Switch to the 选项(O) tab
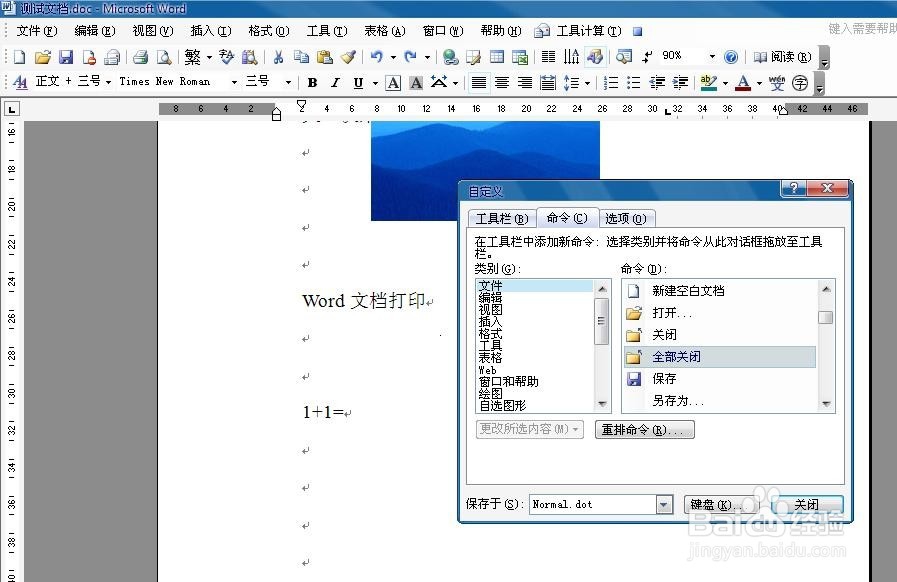 [625, 219]
